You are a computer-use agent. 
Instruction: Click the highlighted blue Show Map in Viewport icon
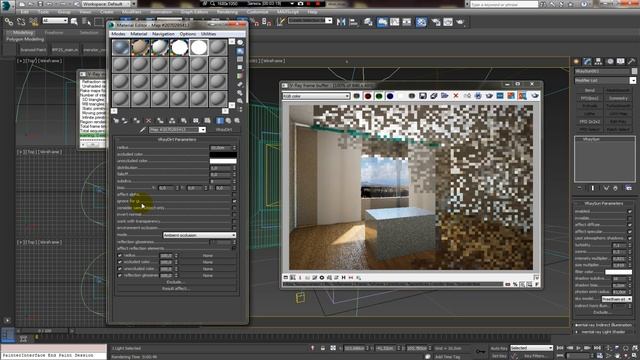[220, 121]
